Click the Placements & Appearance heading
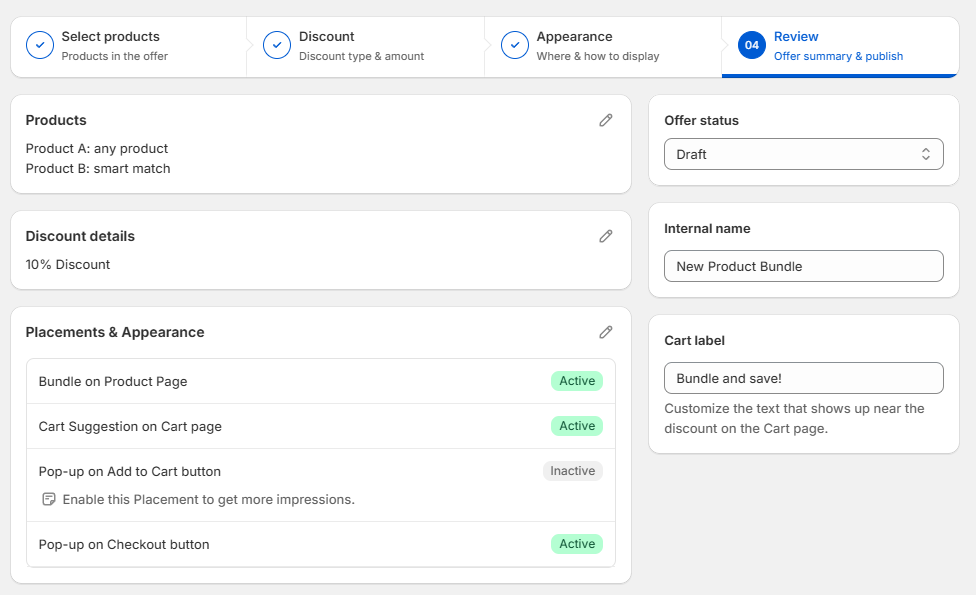The height and width of the screenshot is (595, 976). [x=115, y=332]
